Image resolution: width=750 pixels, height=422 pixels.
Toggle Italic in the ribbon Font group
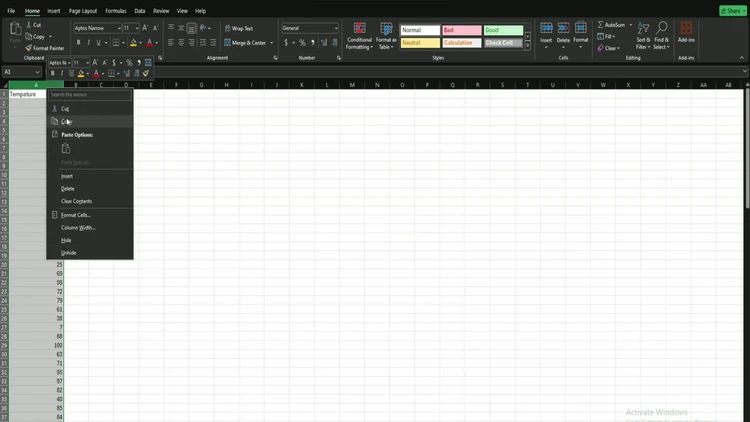pos(88,43)
